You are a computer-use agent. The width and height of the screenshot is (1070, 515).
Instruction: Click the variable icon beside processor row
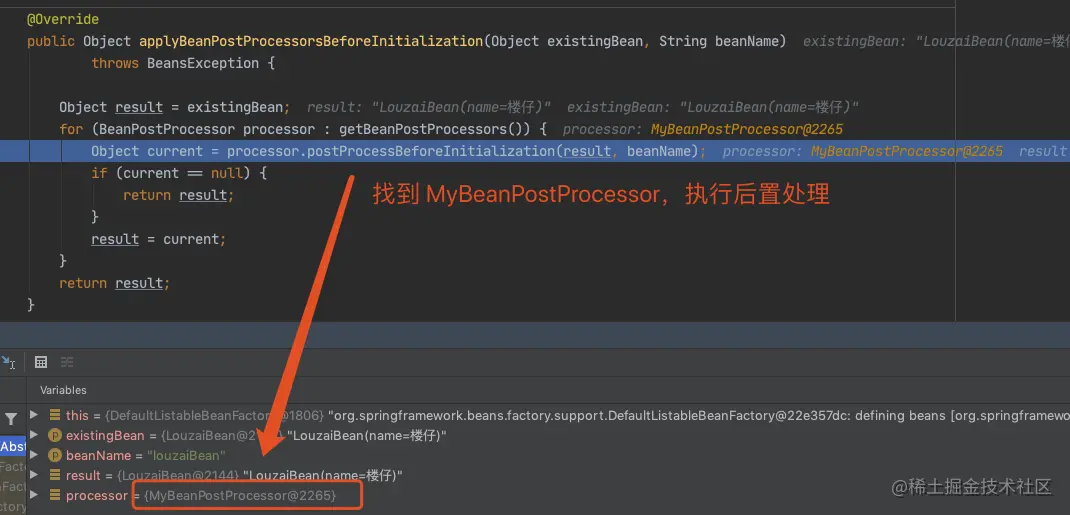click(x=55, y=495)
